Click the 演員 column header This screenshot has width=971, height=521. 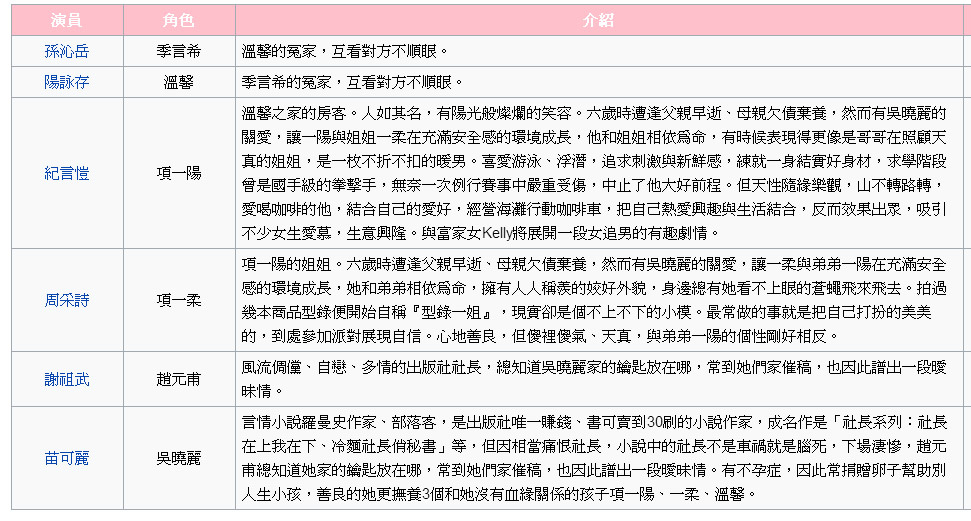67,20
